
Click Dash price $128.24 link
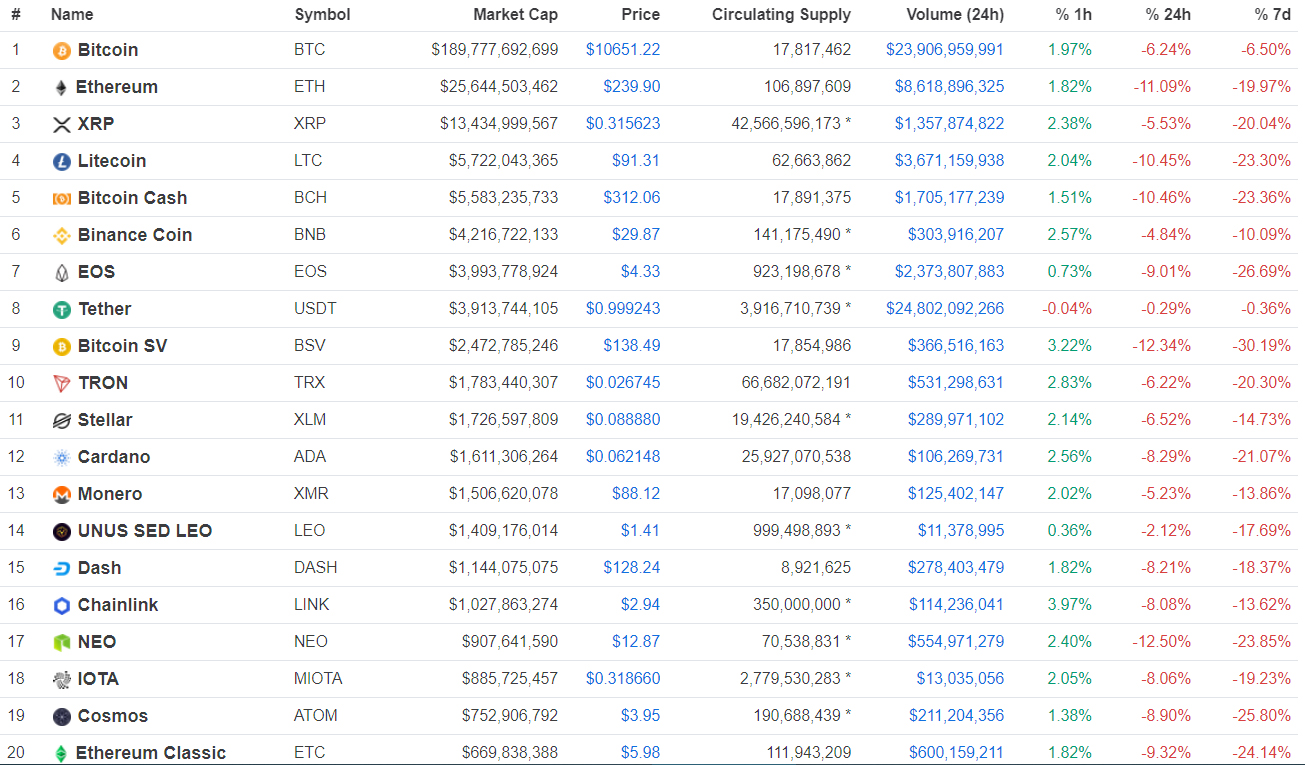coord(631,568)
